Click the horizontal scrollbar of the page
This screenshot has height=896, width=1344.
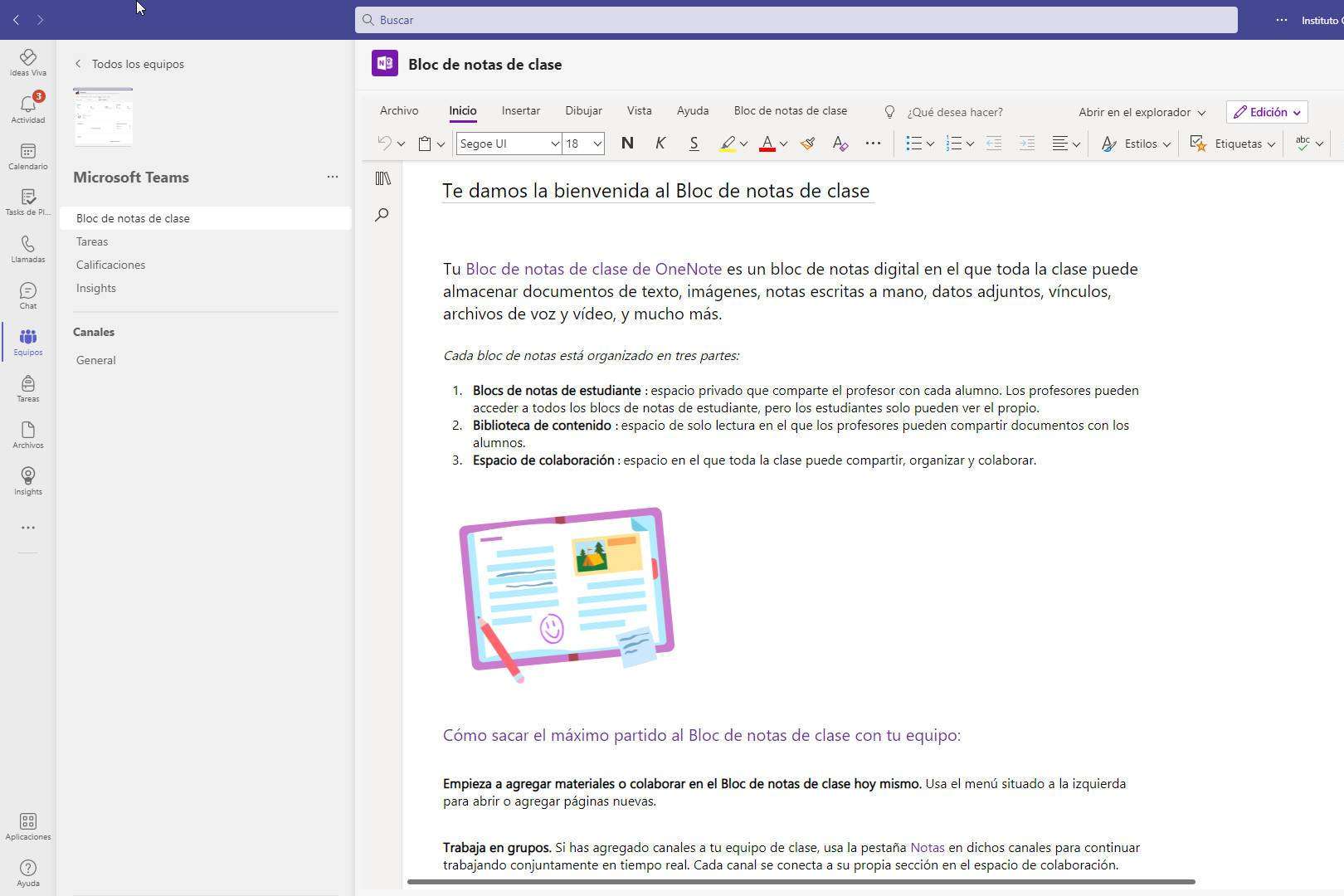801,882
